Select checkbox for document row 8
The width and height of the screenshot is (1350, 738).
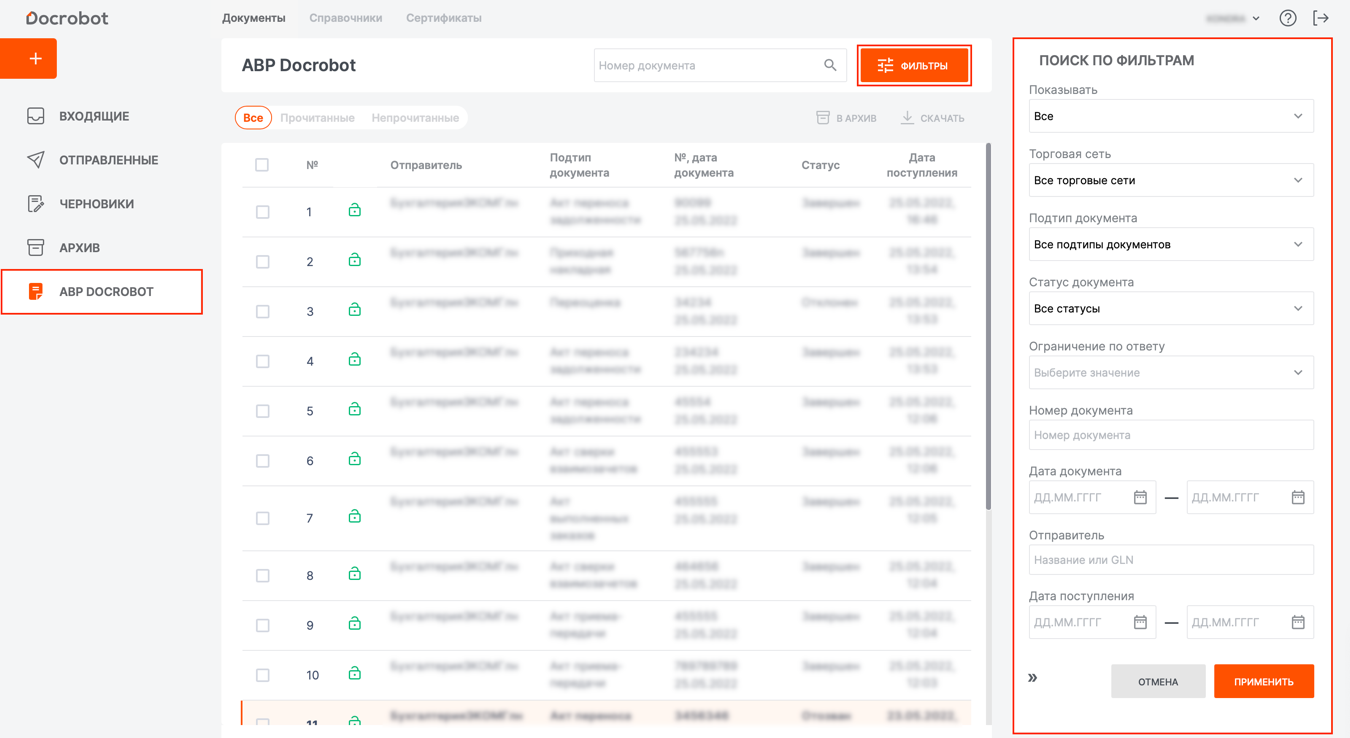coord(263,576)
